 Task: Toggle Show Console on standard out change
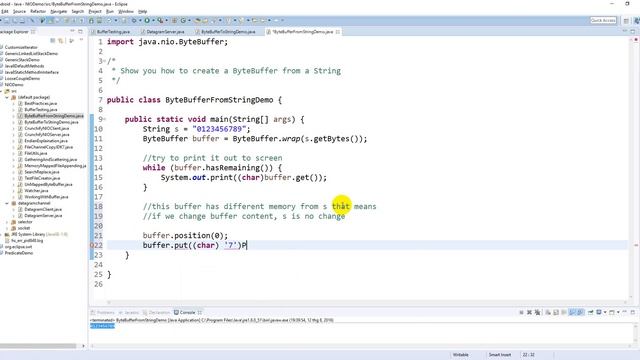coord(572,312)
